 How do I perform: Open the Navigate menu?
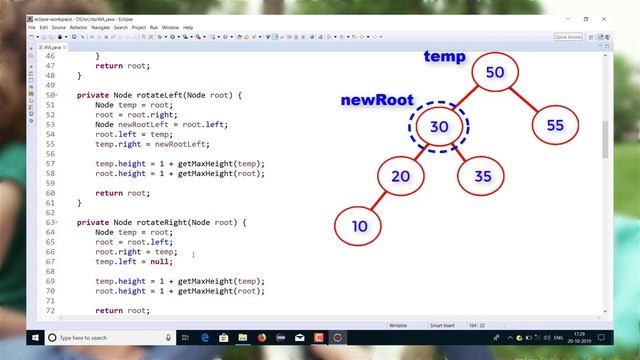(x=100, y=27)
